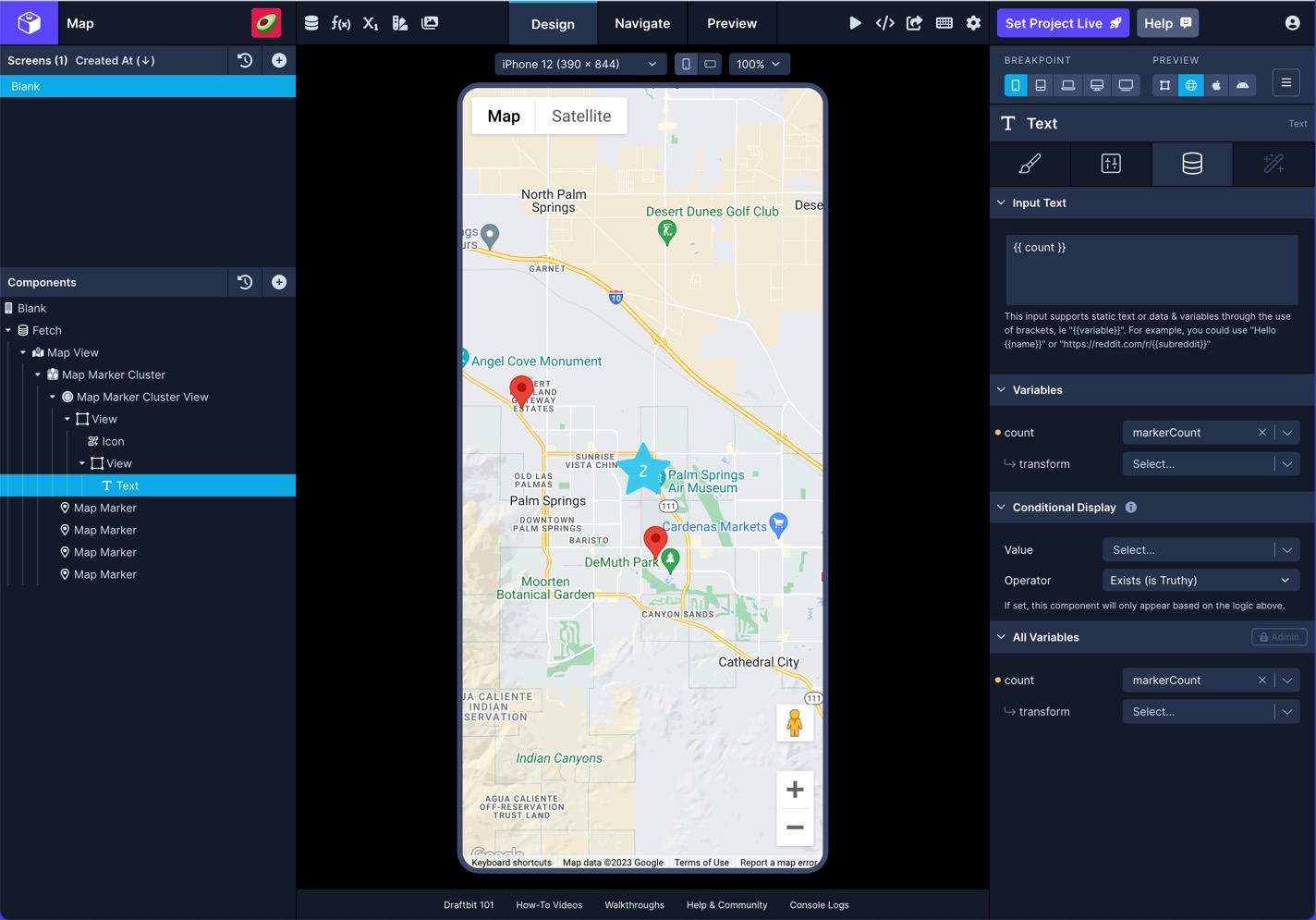
Task: Select the mobile phone breakpoint
Action: 1015,85
